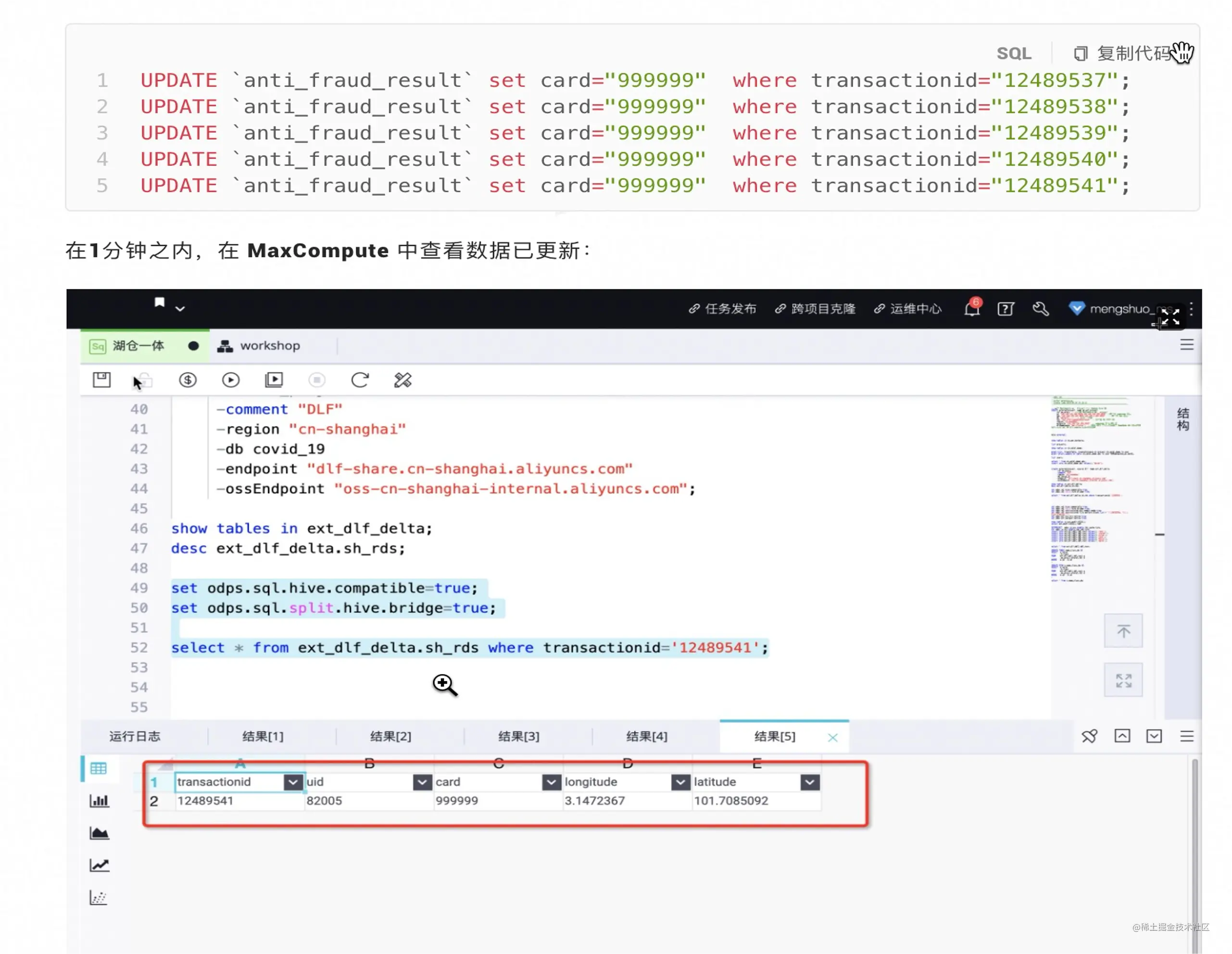Format the code with the format icon
Viewport: 1232px width, 954px height.
tap(403, 380)
